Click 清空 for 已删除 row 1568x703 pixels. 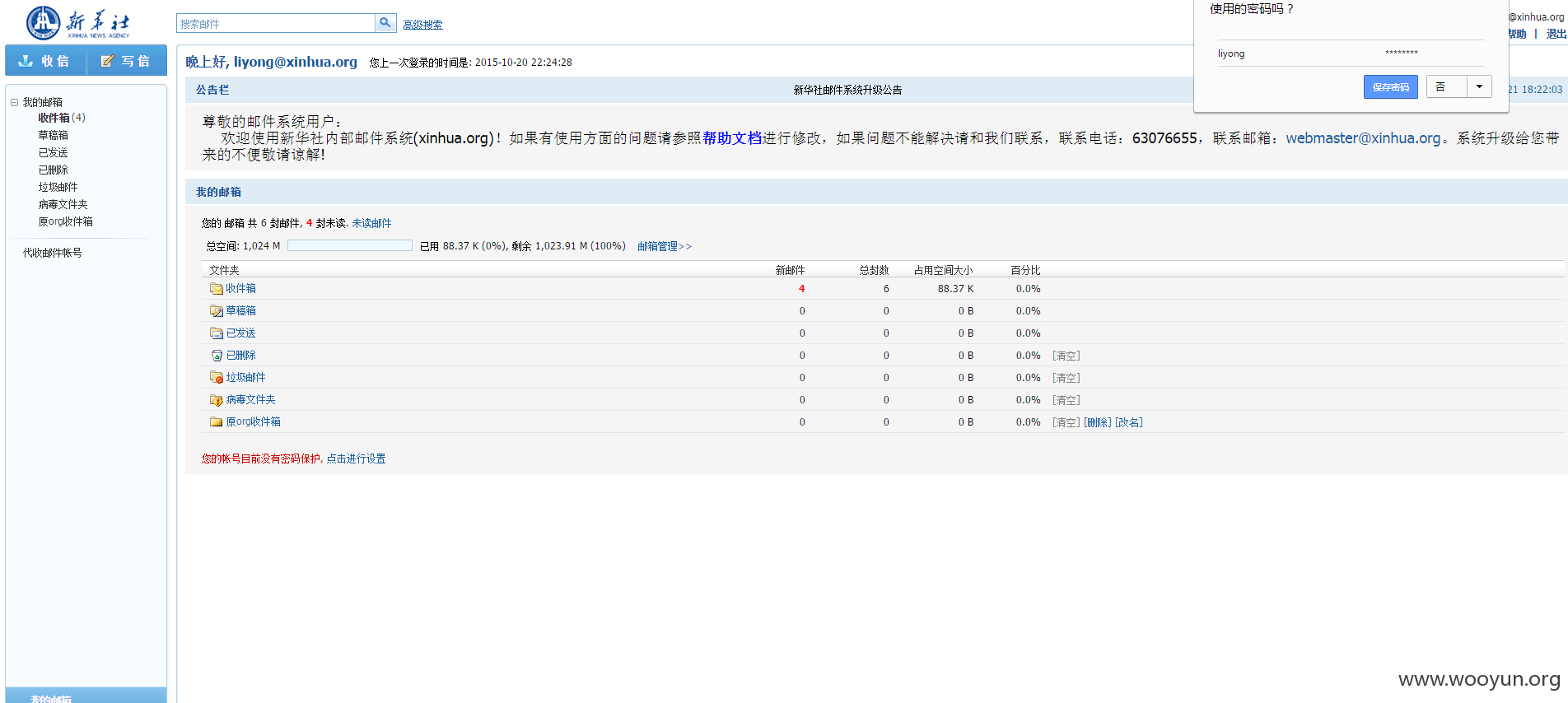click(1066, 356)
